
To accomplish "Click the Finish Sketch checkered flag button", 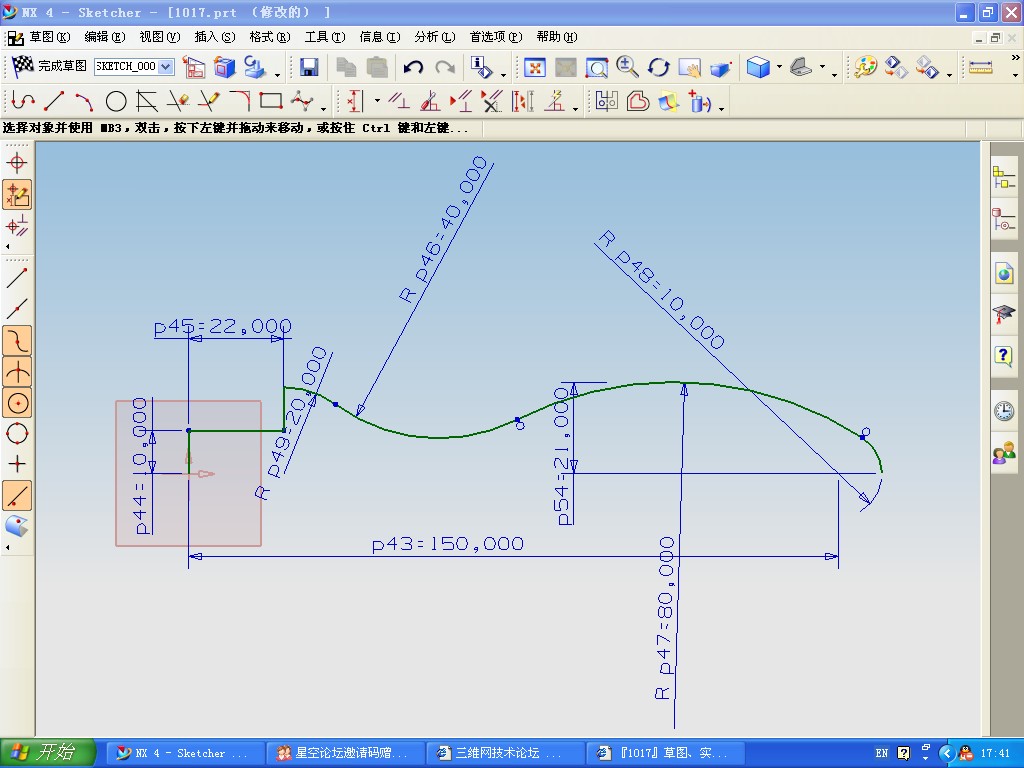I will click(x=49, y=66).
